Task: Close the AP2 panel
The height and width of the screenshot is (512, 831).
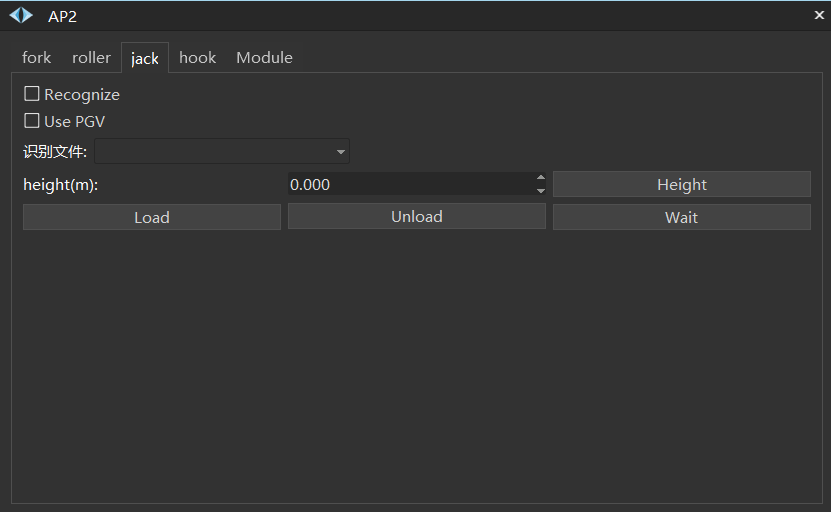Action: [x=819, y=16]
